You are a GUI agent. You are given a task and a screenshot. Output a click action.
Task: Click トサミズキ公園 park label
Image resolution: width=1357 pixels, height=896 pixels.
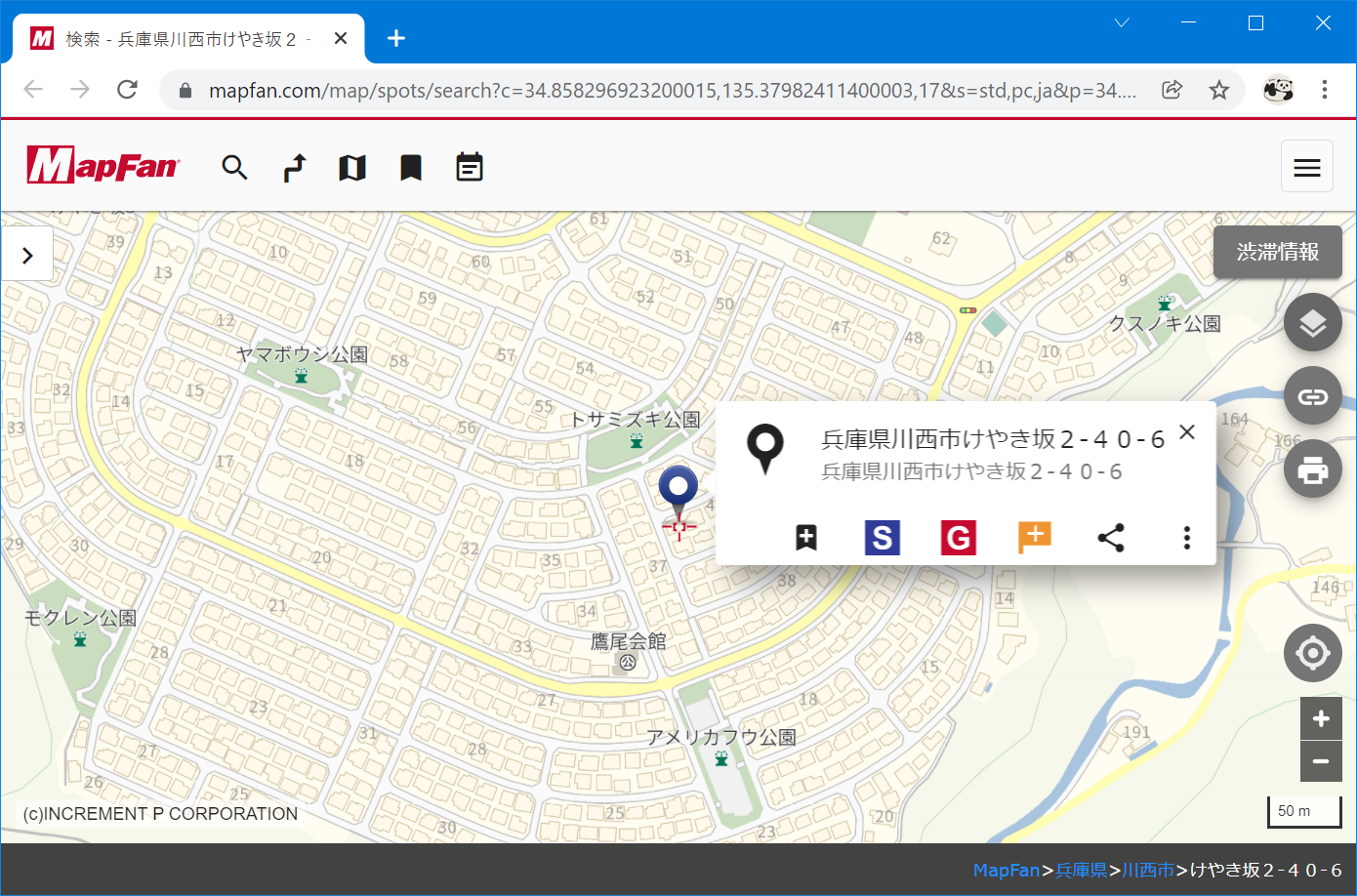click(x=635, y=420)
